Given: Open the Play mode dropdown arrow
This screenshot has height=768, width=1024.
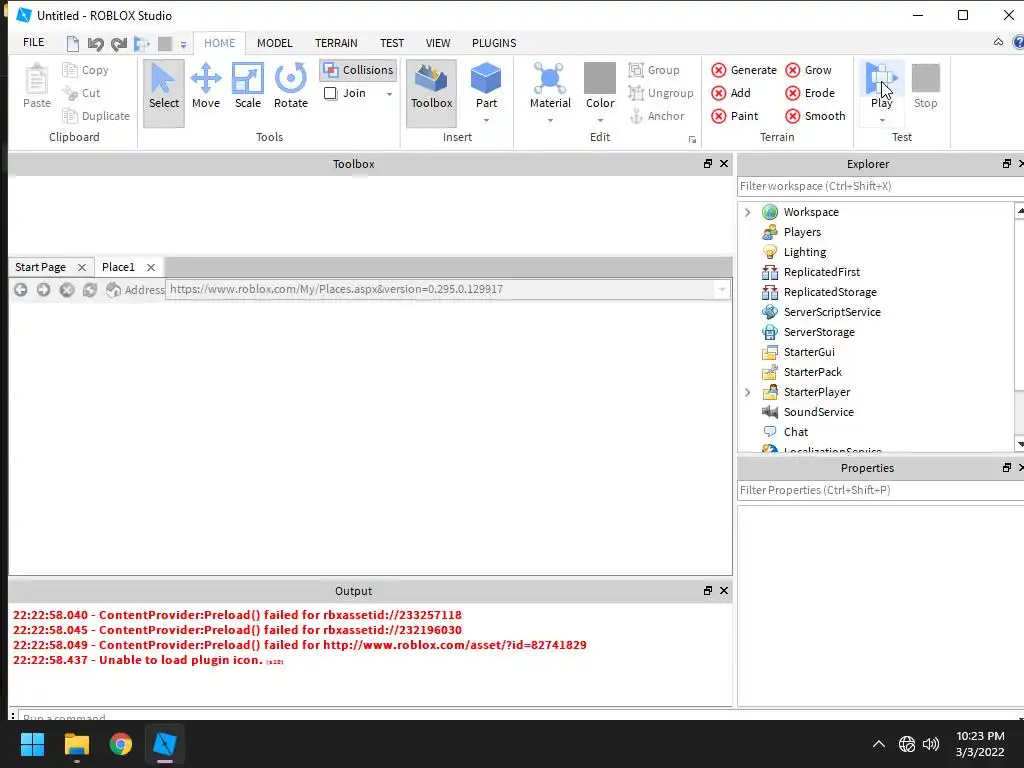Looking at the screenshot, I should 882,120.
